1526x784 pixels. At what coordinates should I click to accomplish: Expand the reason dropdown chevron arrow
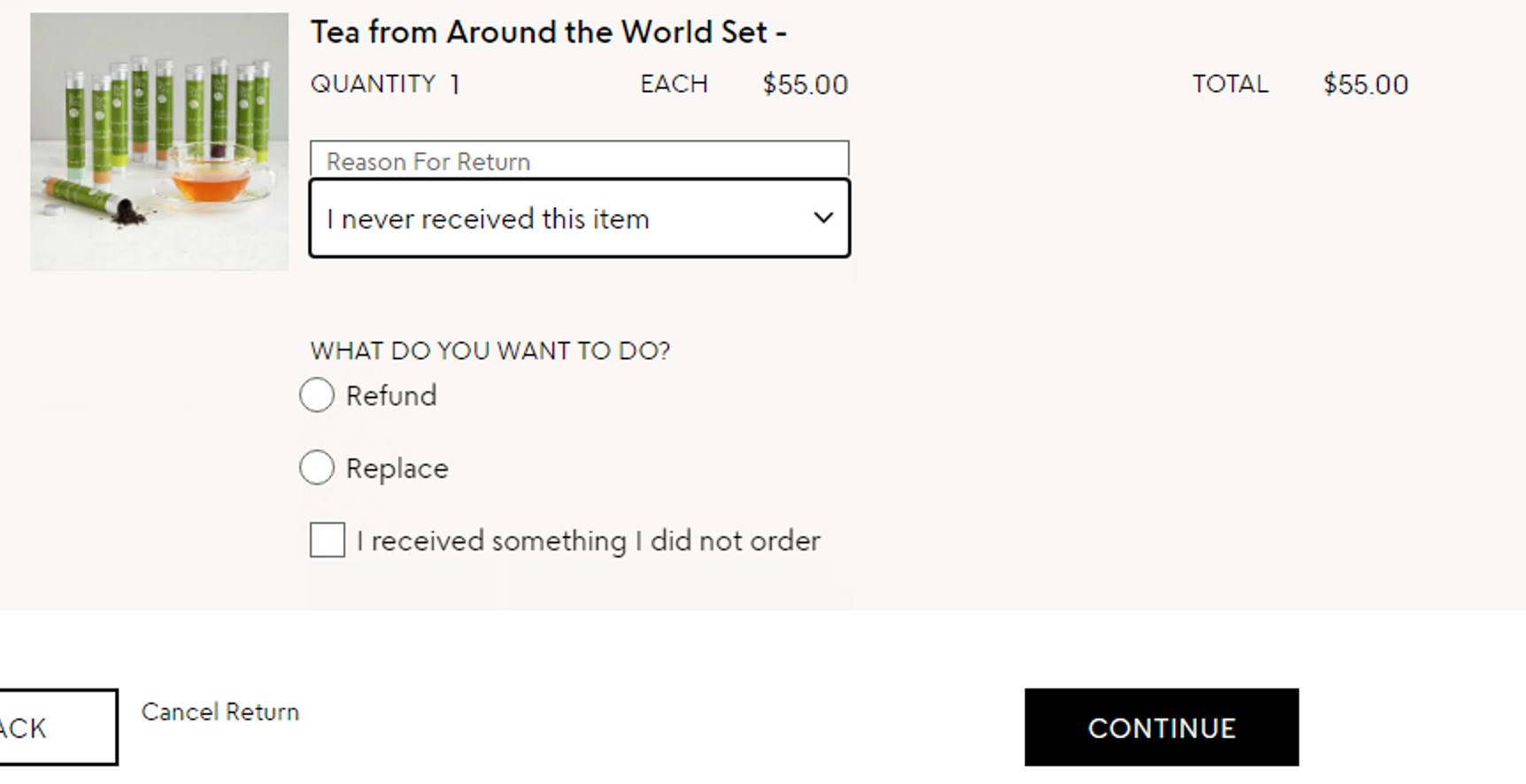[823, 218]
